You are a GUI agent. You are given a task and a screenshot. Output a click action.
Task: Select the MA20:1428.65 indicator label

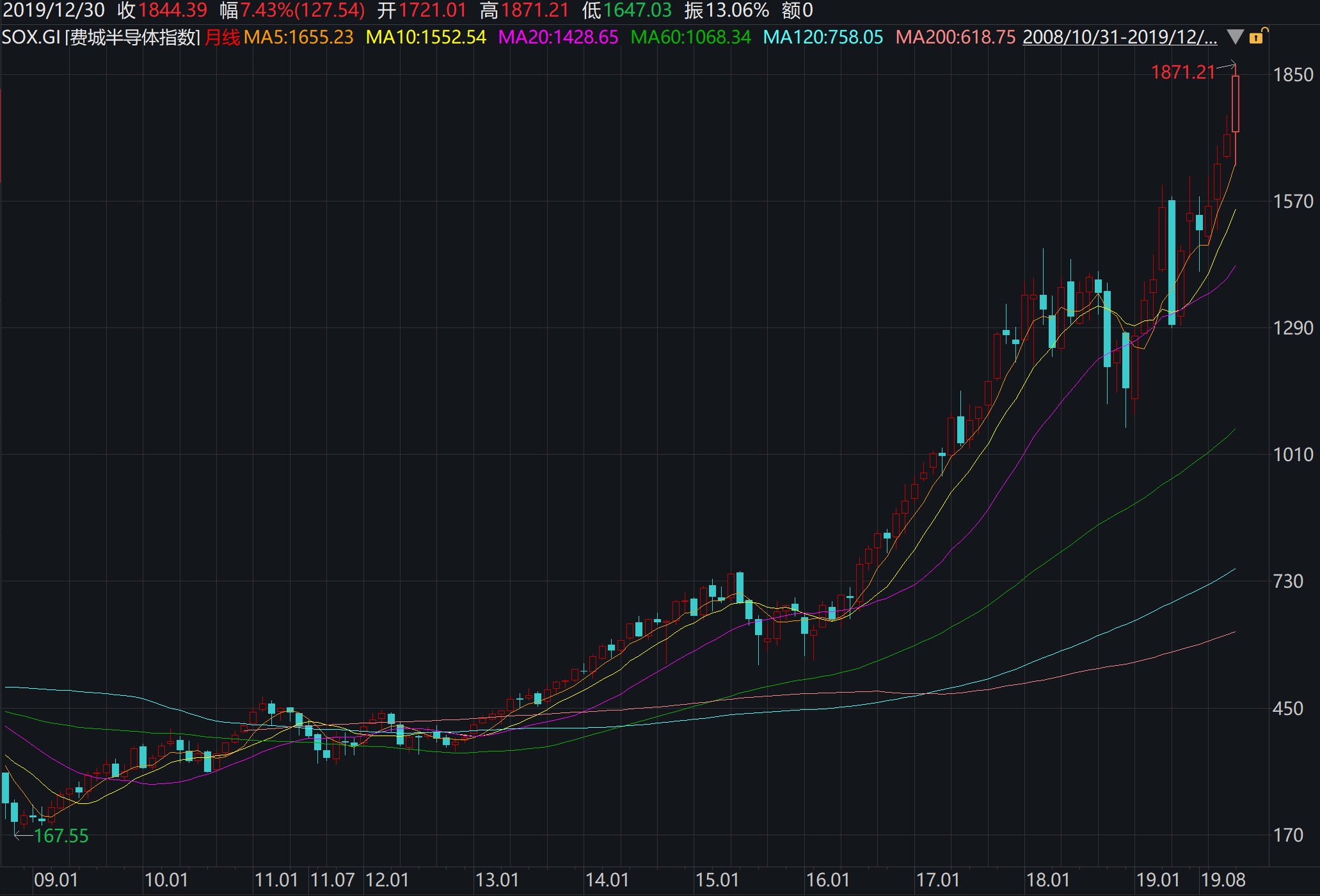558,37
